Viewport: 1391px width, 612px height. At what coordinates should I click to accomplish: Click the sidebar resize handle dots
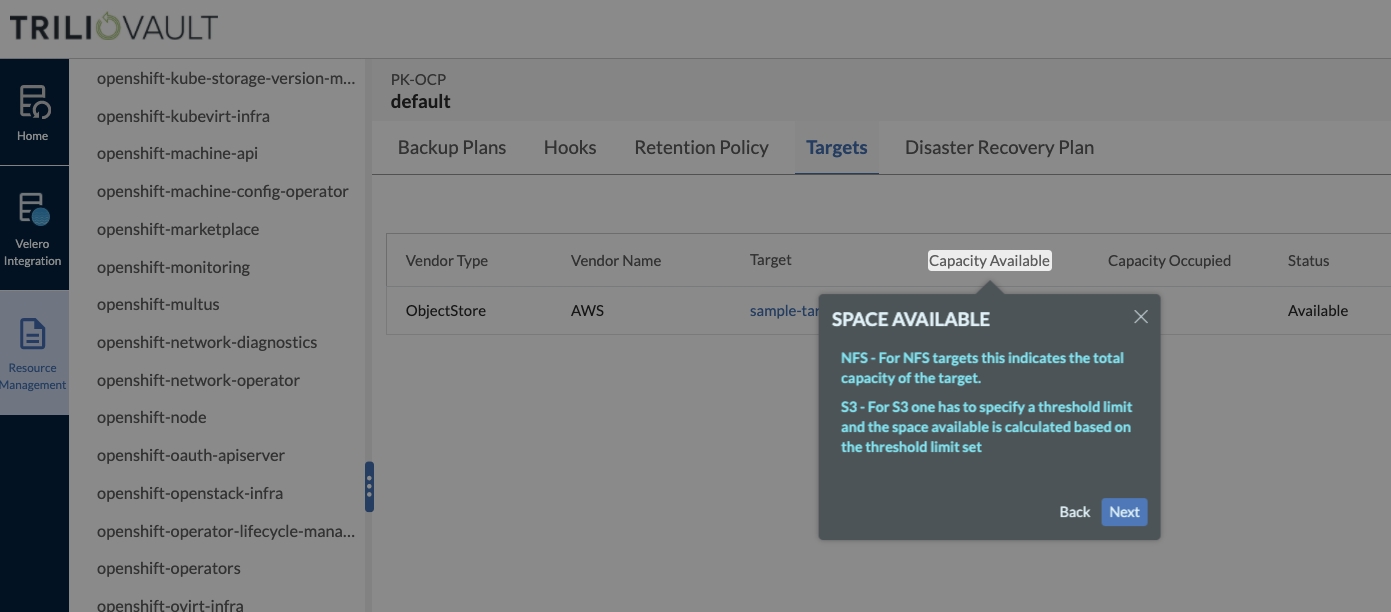click(x=369, y=487)
